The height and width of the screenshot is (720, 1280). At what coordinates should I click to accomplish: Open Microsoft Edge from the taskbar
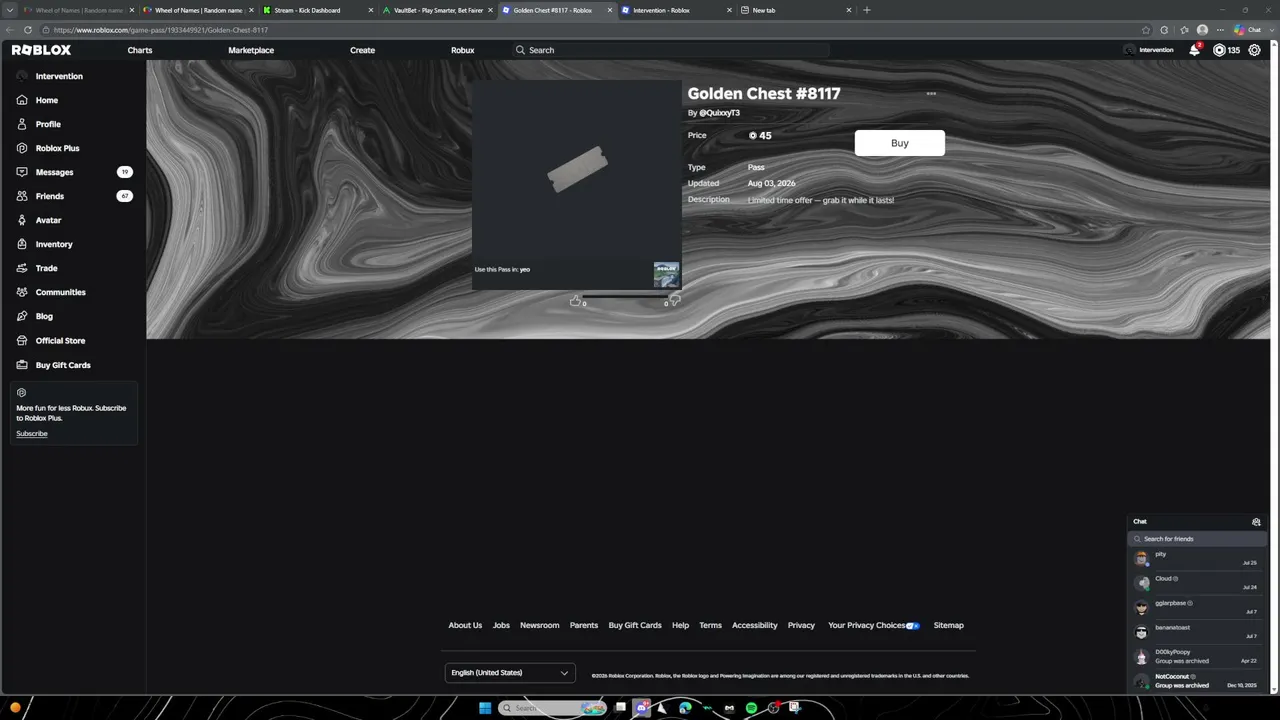click(x=685, y=708)
